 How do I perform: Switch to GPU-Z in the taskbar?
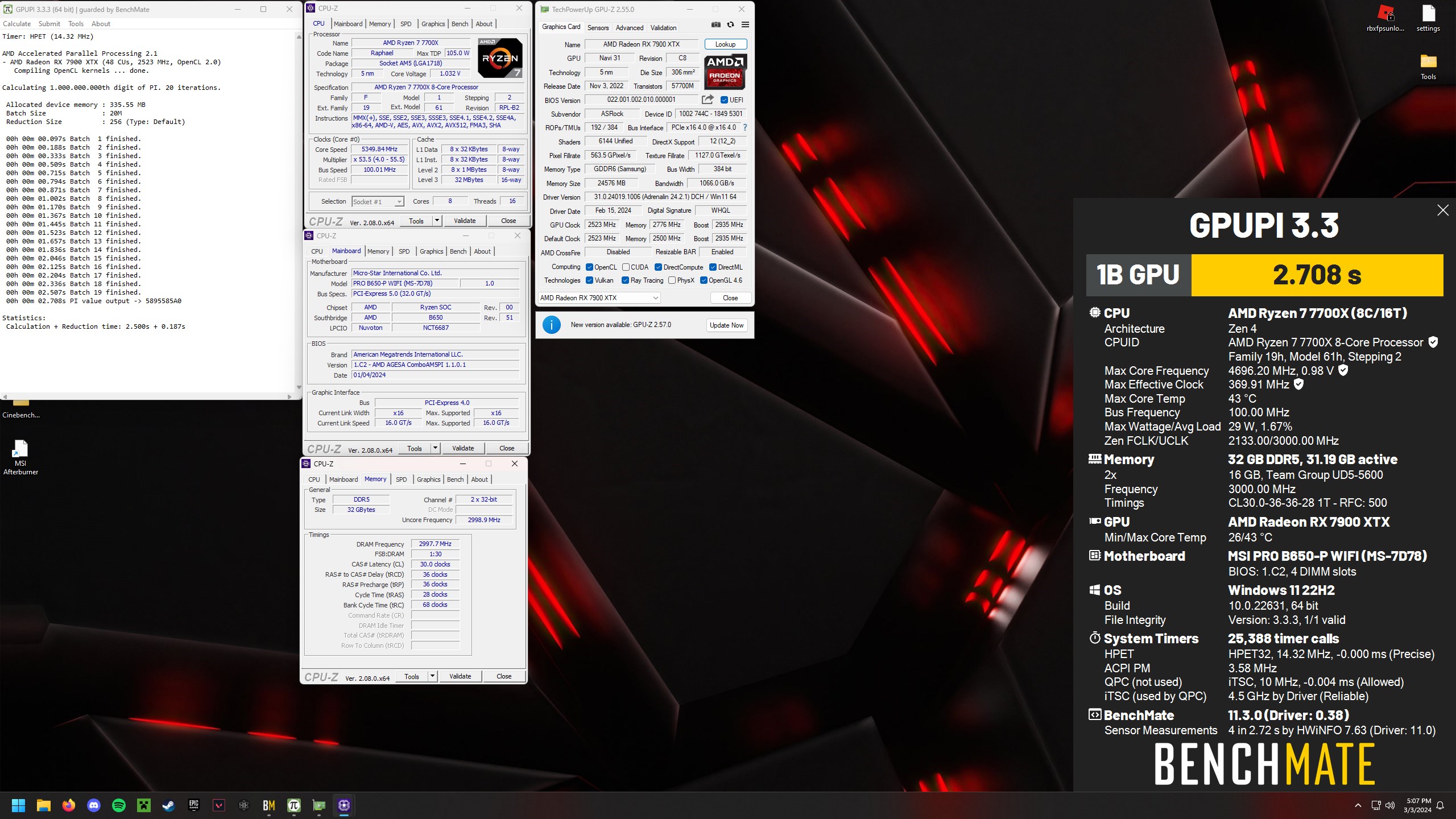(x=319, y=805)
